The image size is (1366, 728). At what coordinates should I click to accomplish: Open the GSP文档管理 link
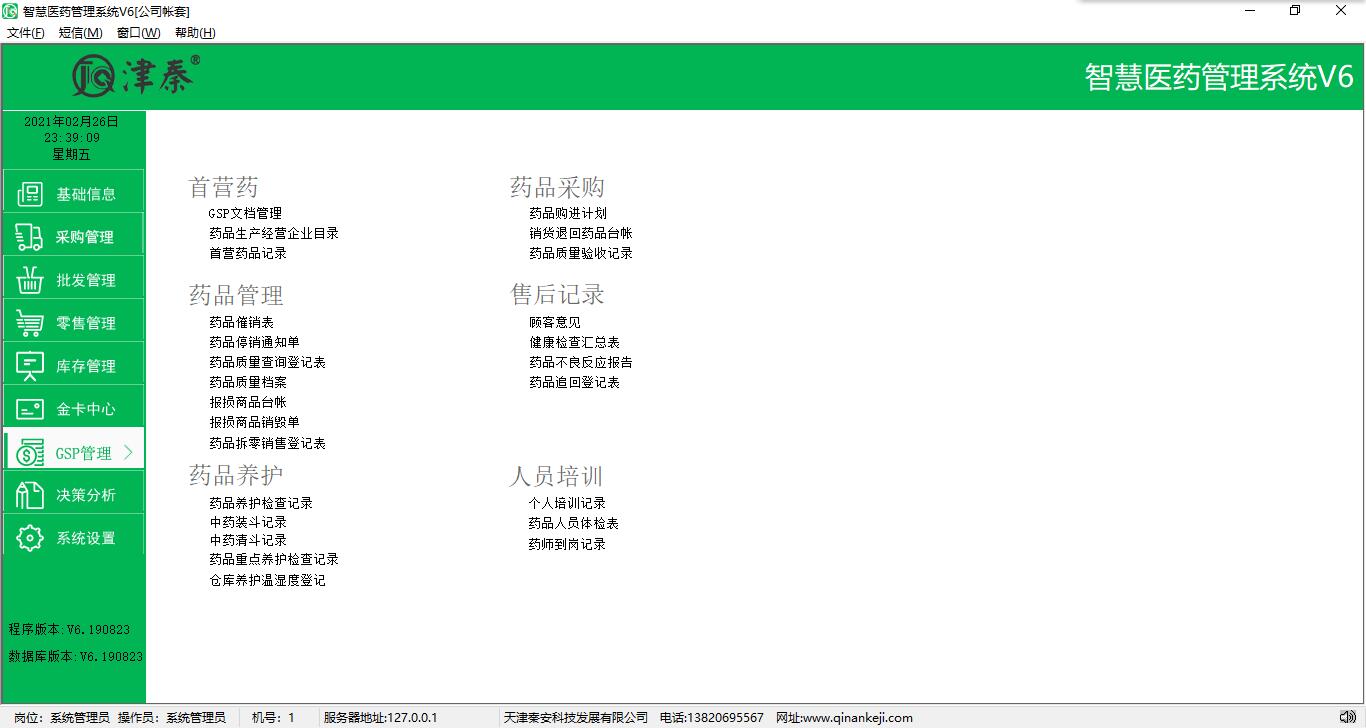pos(245,213)
